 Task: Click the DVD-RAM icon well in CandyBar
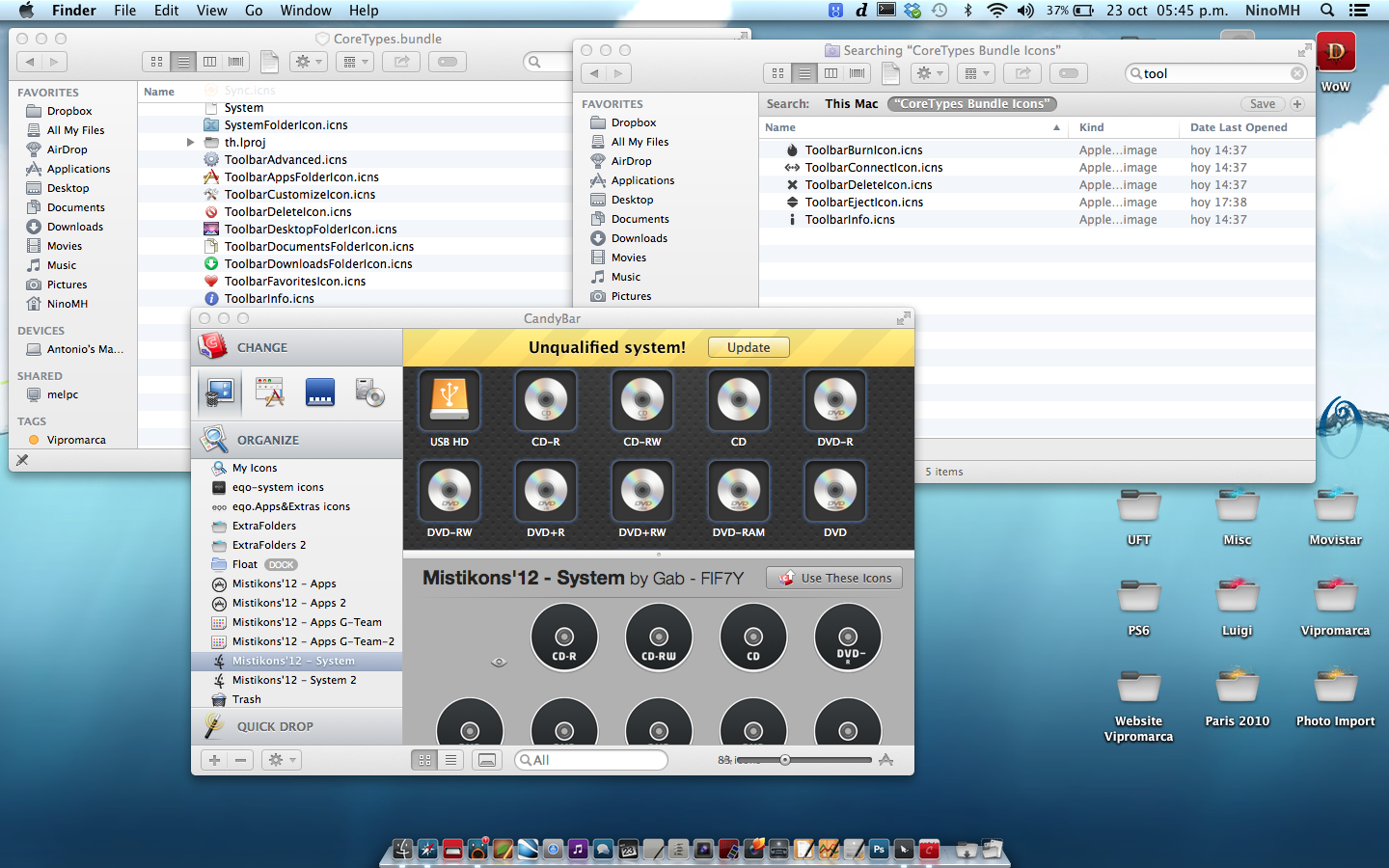739,491
